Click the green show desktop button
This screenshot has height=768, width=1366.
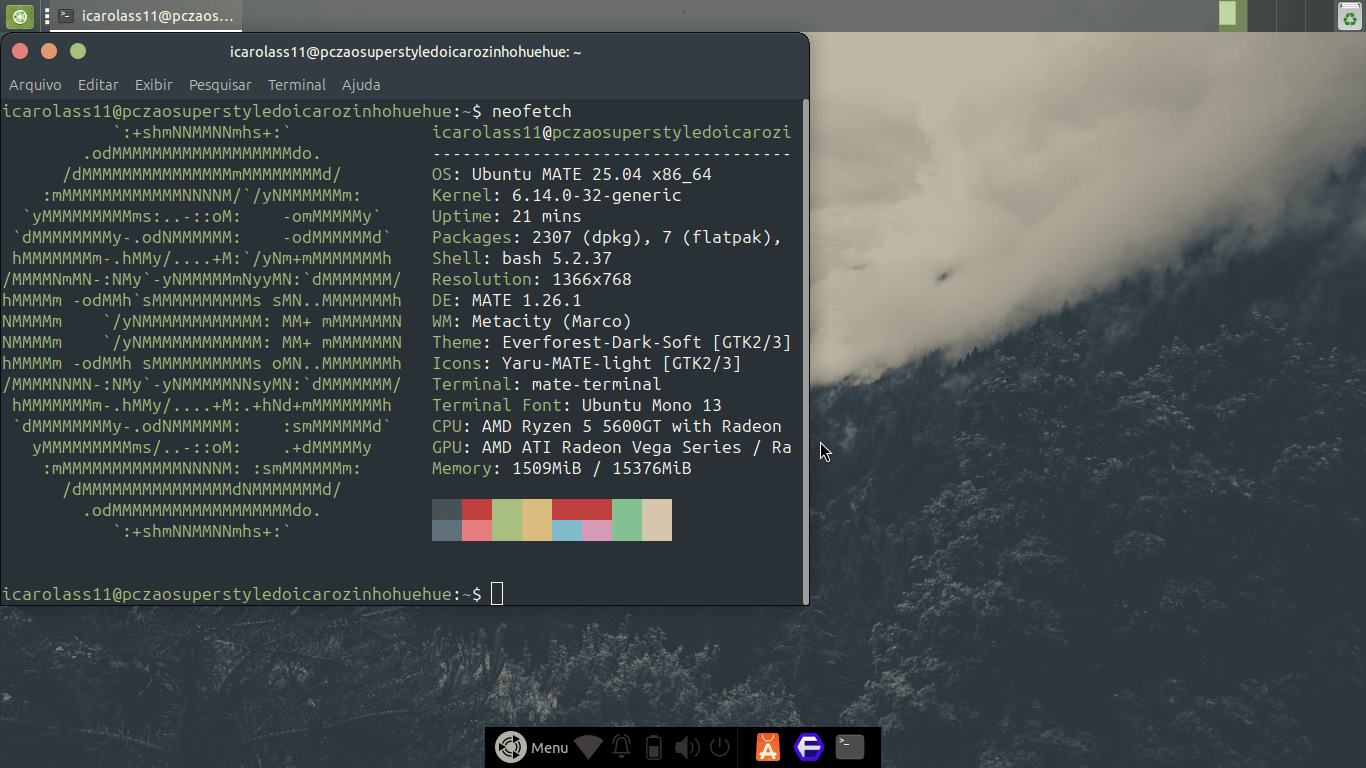[19, 15]
